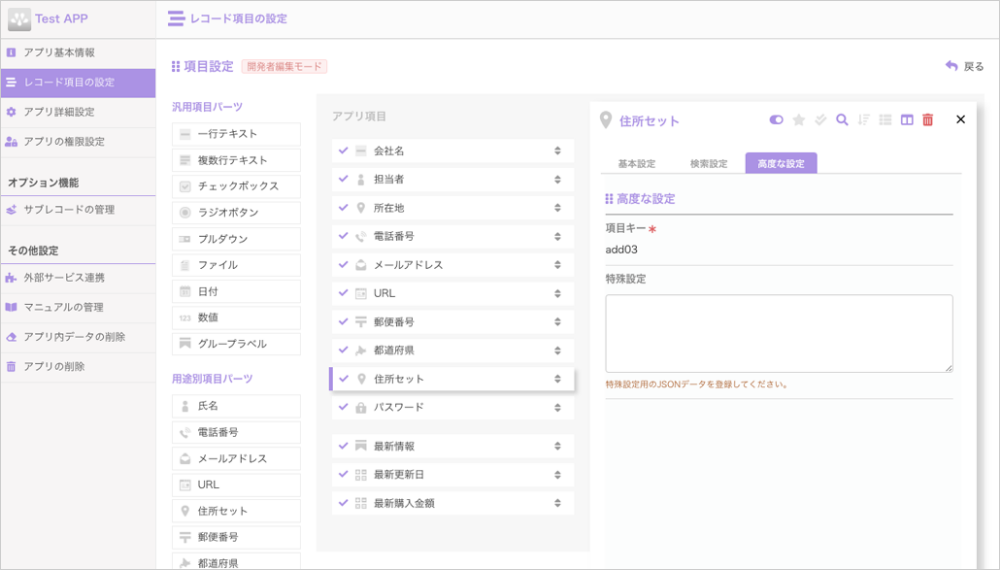Click the envelope icon on メールアドレス app item
This screenshot has height=570, width=1000.
click(x=361, y=265)
